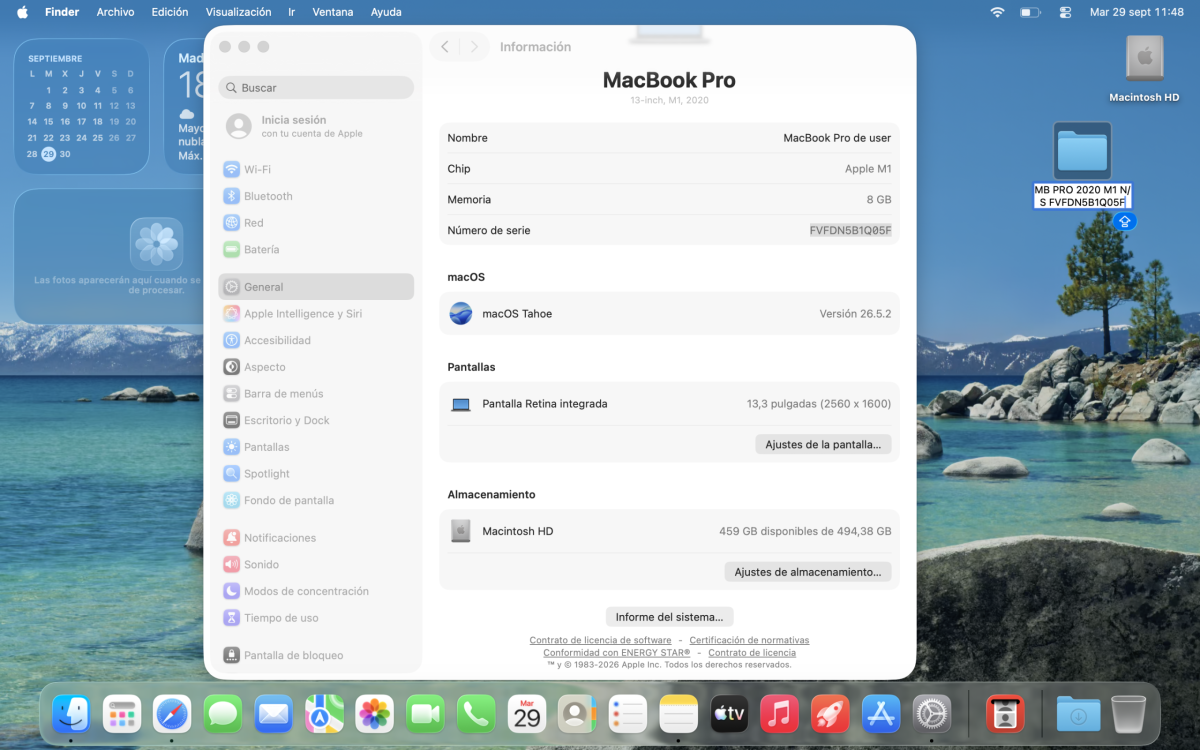Click the MacBook Pro de user name
Screen dimensions: 1200x750
[x=837, y=138]
